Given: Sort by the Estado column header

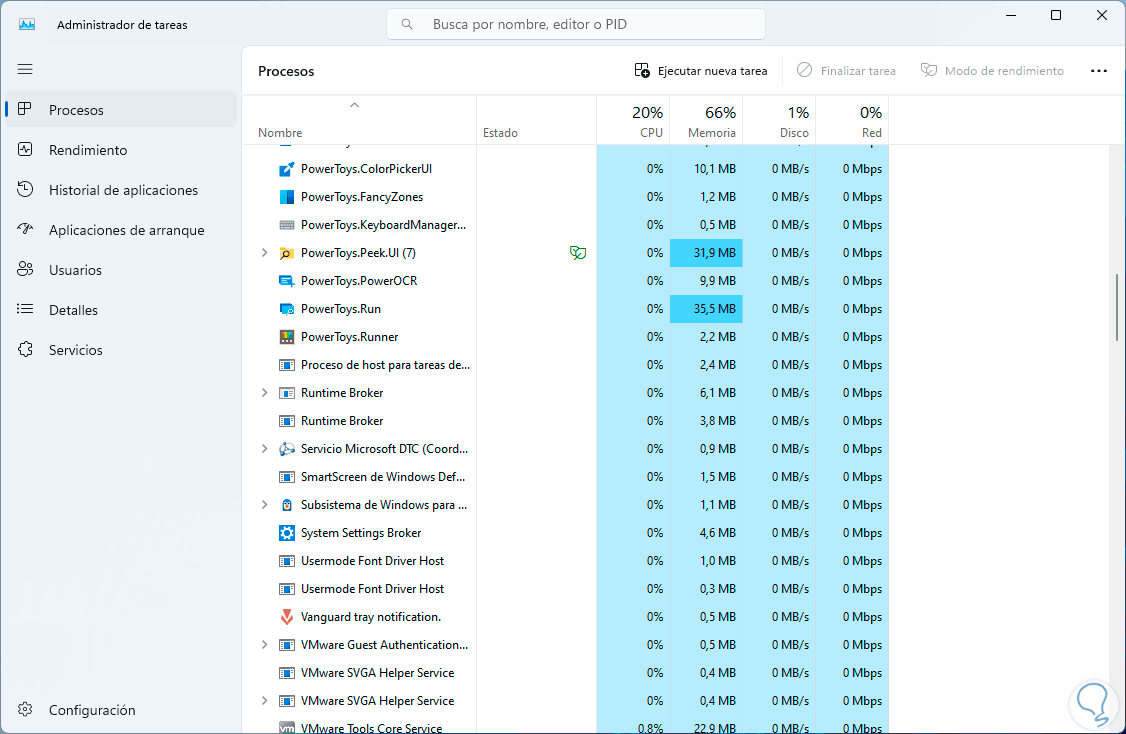Looking at the screenshot, I should coord(536,121).
